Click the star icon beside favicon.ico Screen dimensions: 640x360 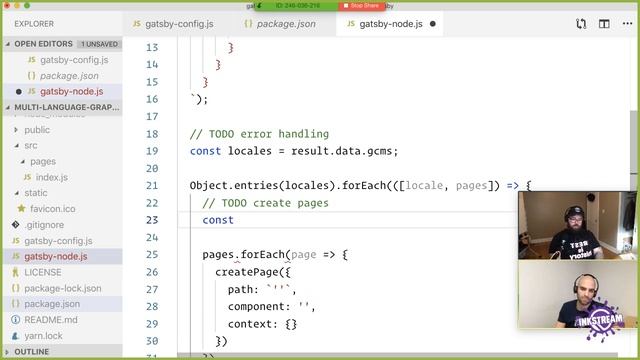click(21, 208)
